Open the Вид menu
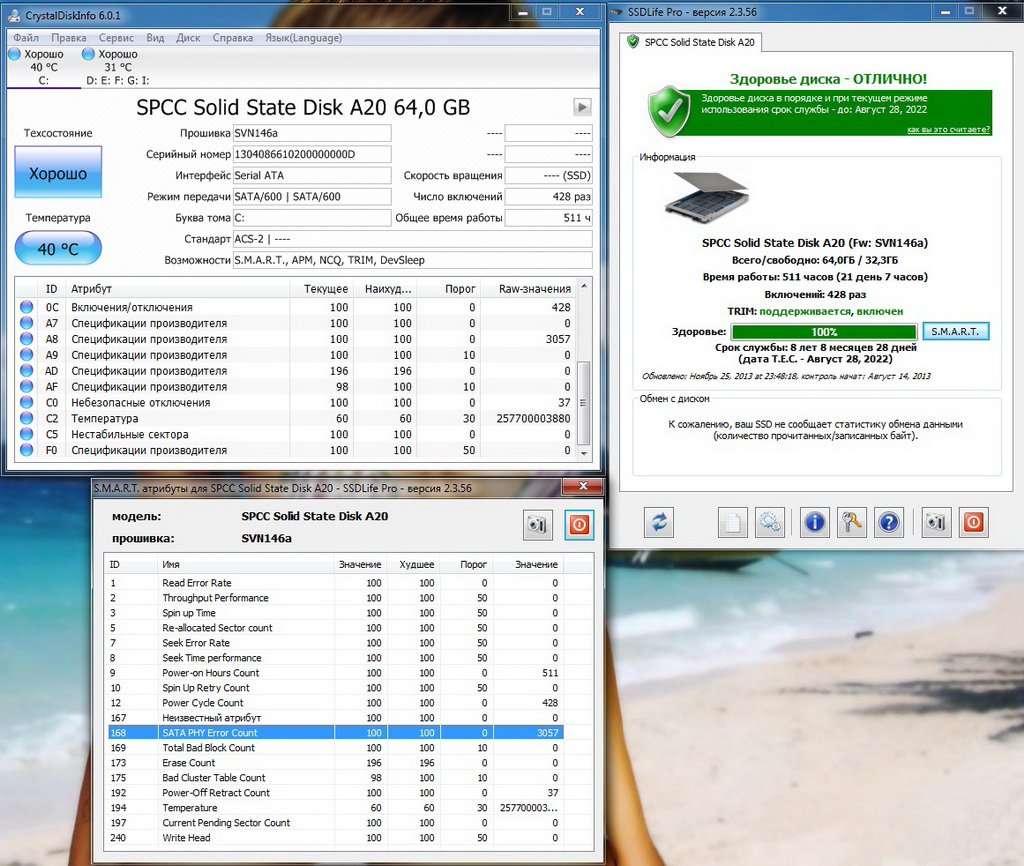 pyautogui.click(x=155, y=38)
